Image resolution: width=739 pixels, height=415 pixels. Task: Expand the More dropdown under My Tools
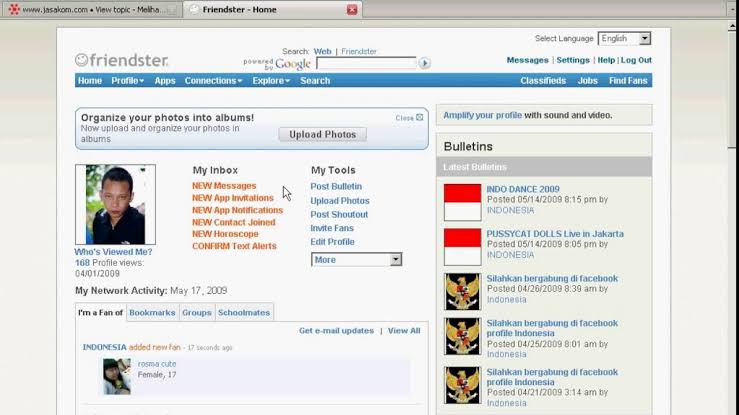click(x=356, y=259)
